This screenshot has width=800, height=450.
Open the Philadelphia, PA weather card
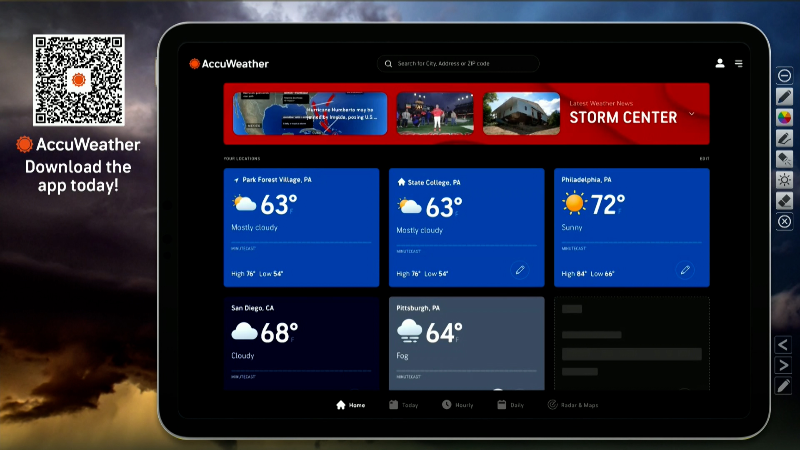pyautogui.click(x=632, y=228)
